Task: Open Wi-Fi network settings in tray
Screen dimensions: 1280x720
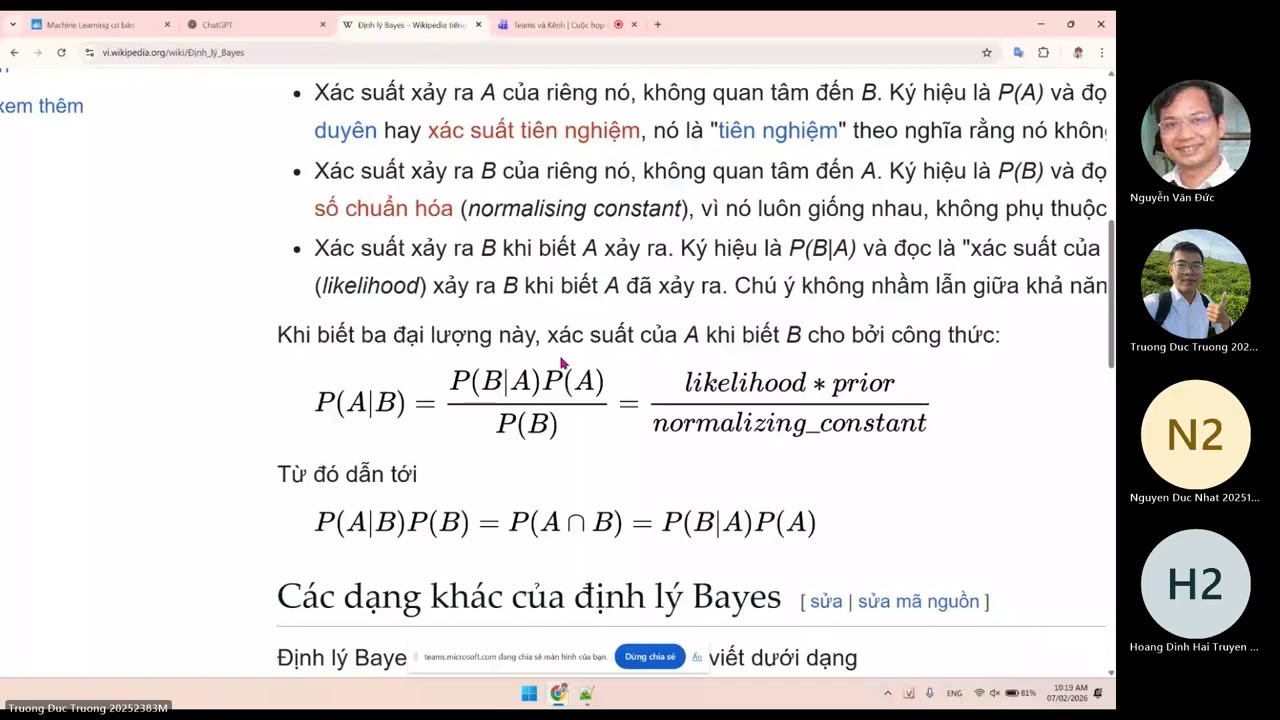Action: point(979,693)
